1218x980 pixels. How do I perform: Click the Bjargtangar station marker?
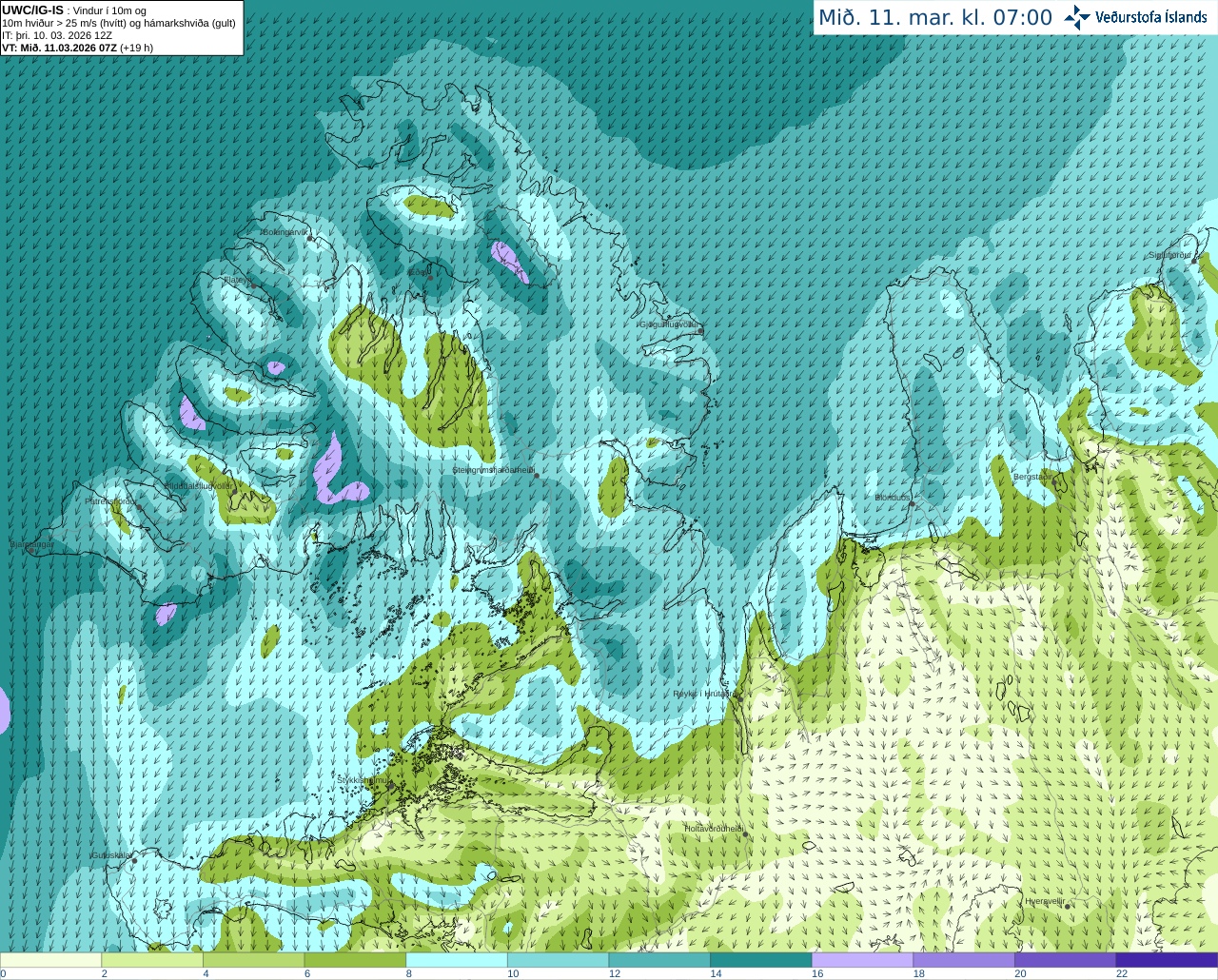[x=31, y=551]
